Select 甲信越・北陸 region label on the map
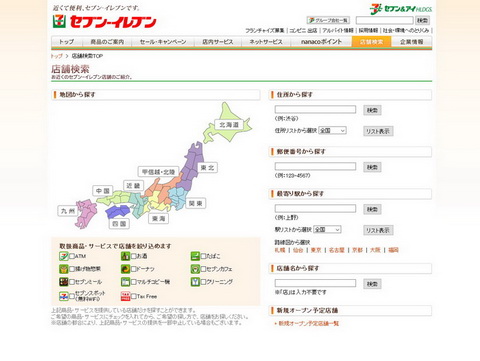Screen dimensions: 480x361 tap(159, 172)
